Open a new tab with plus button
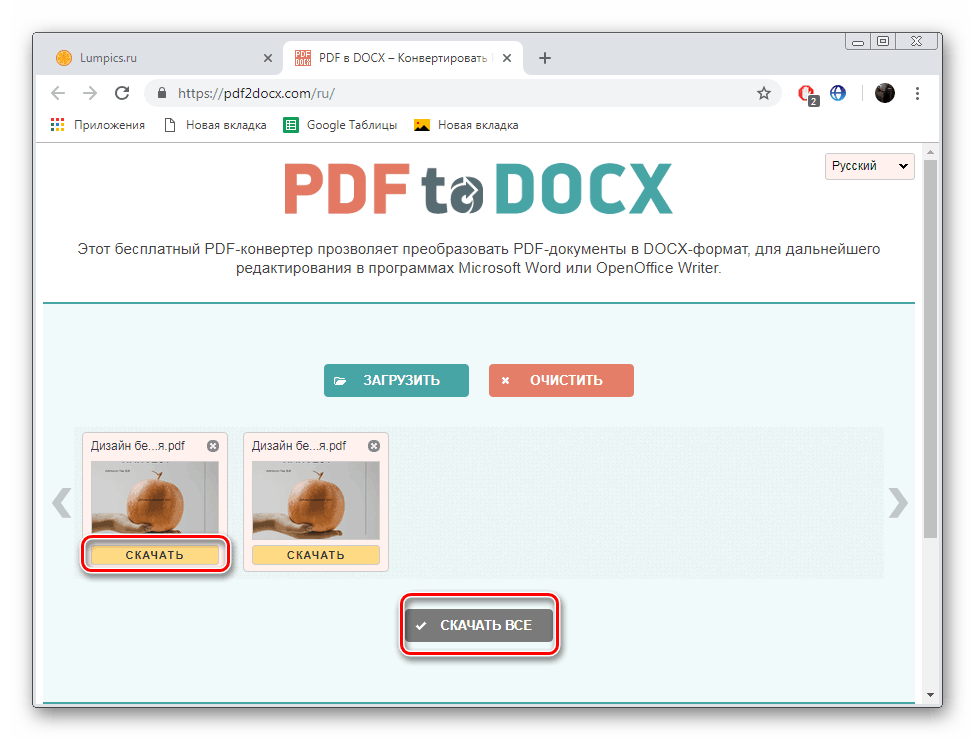The image size is (975, 740). click(x=545, y=58)
